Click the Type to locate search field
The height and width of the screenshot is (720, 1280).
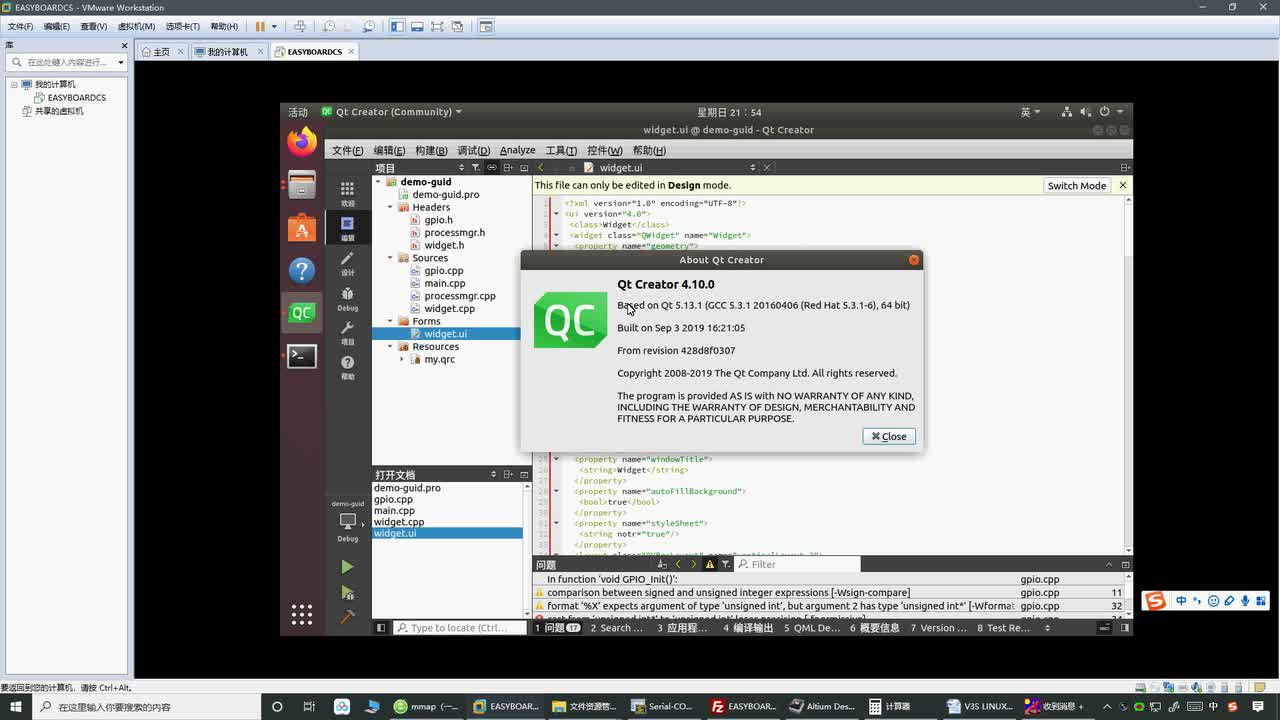point(459,628)
